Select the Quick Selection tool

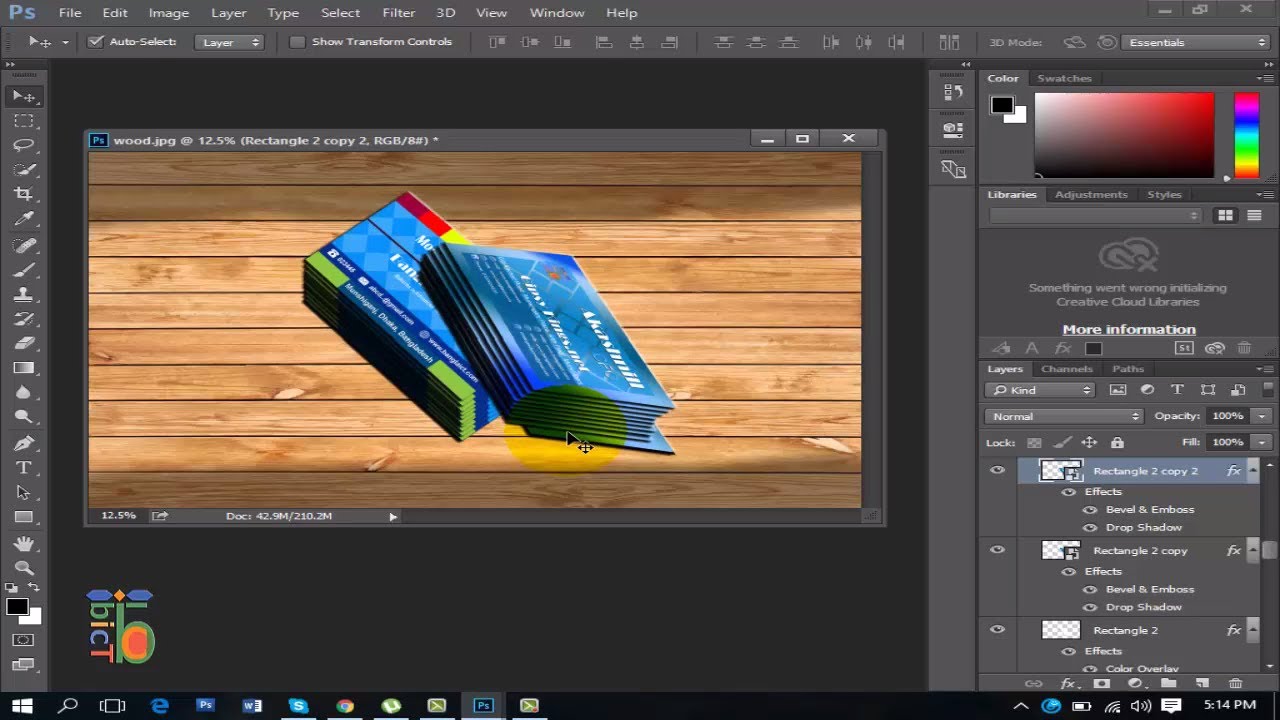pos(24,170)
